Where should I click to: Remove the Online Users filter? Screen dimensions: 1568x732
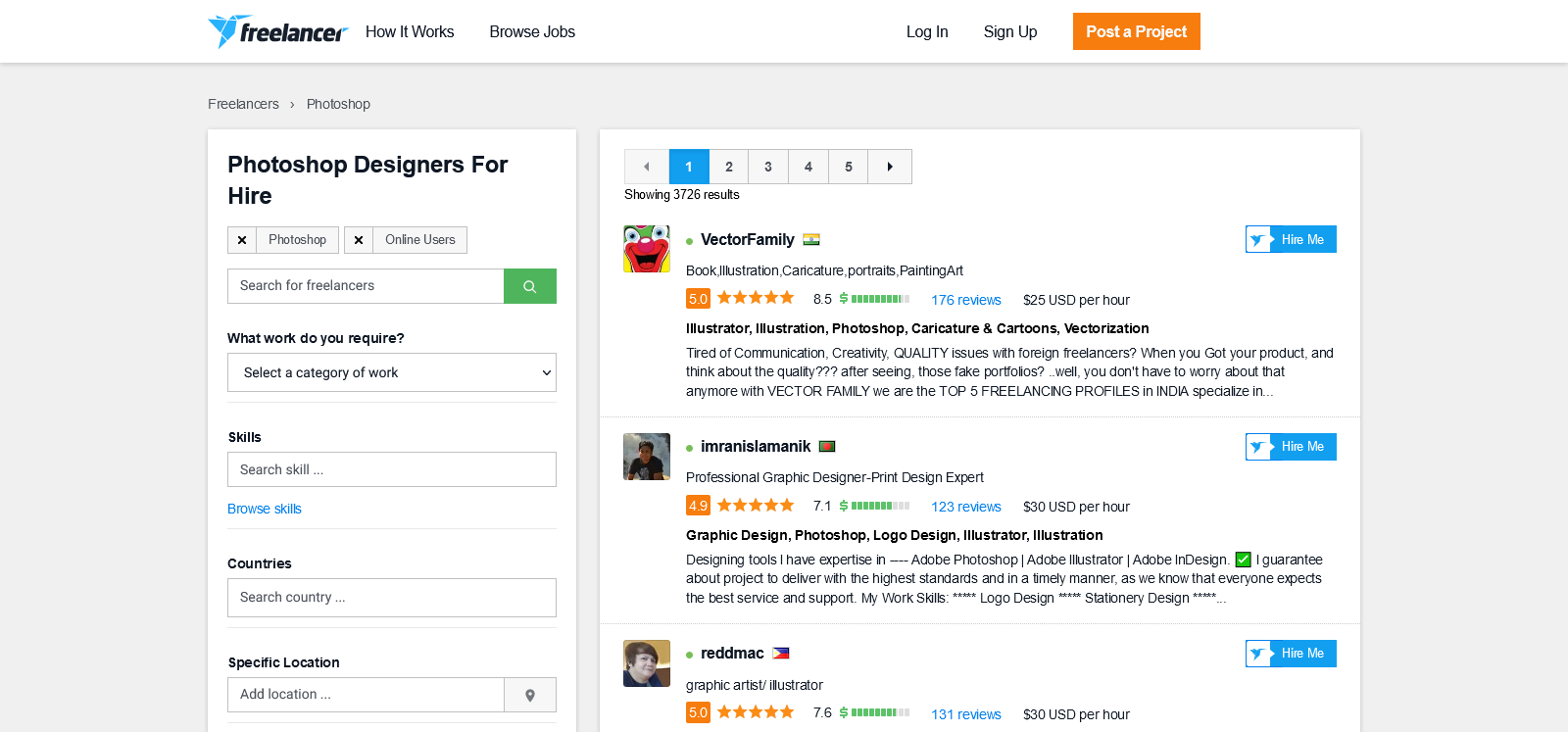(x=359, y=240)
